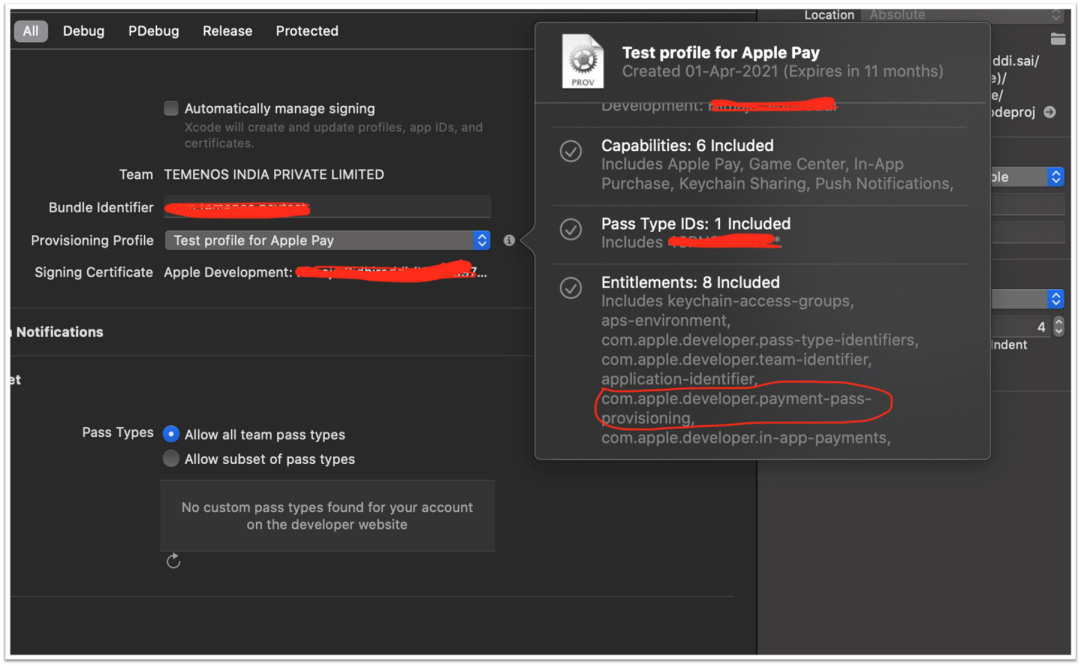The width and height of the screenshot is (1081, 666).
Task: Select Allow all team pass types
Action: (171, 434)
